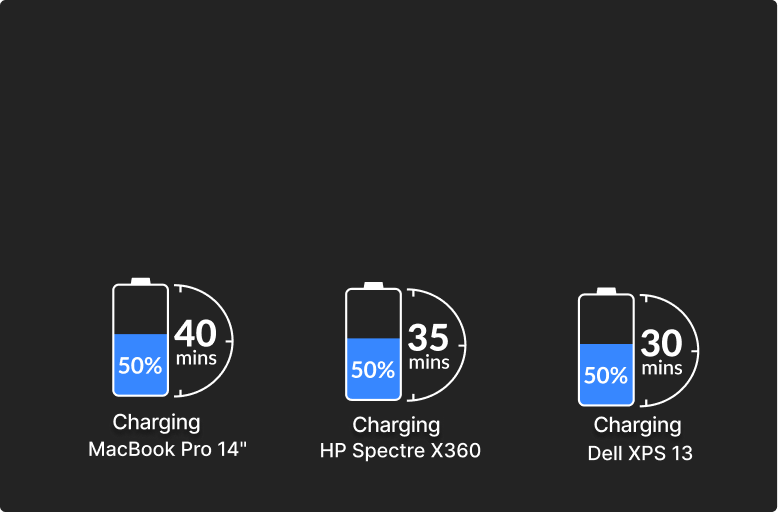Click the blue 50% fill on MacBook battery
Image resolution: width=778 pixels, height=512 pixels.
tap(140, 365)
